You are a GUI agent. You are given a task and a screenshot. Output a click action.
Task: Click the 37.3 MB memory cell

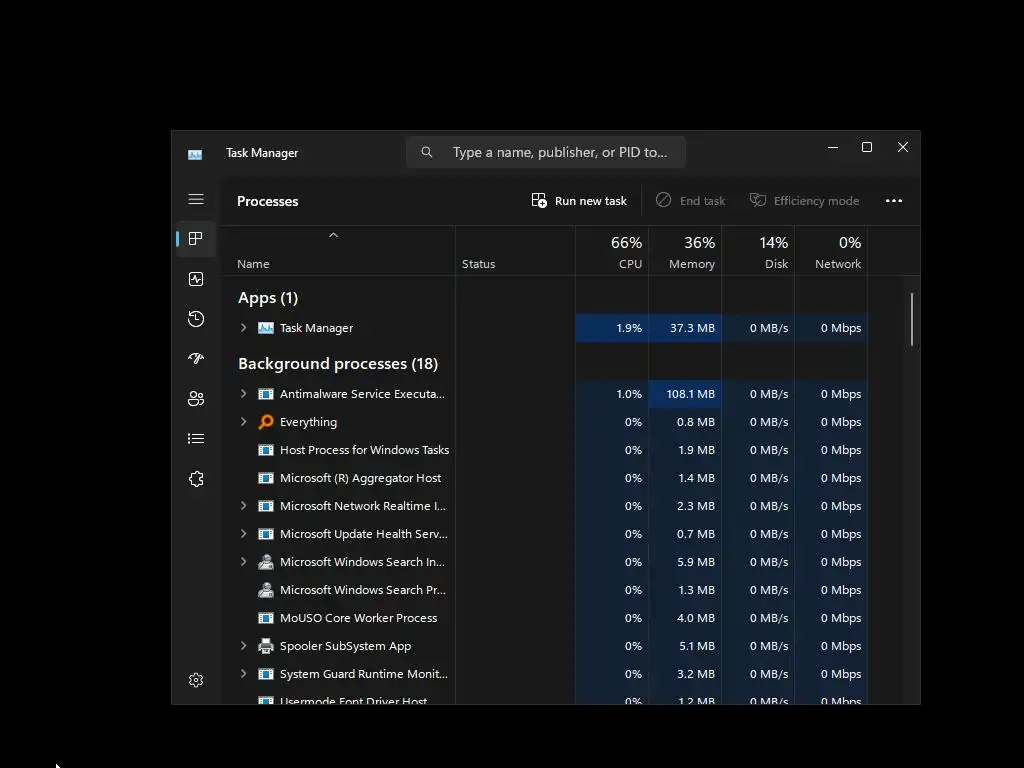685,328
